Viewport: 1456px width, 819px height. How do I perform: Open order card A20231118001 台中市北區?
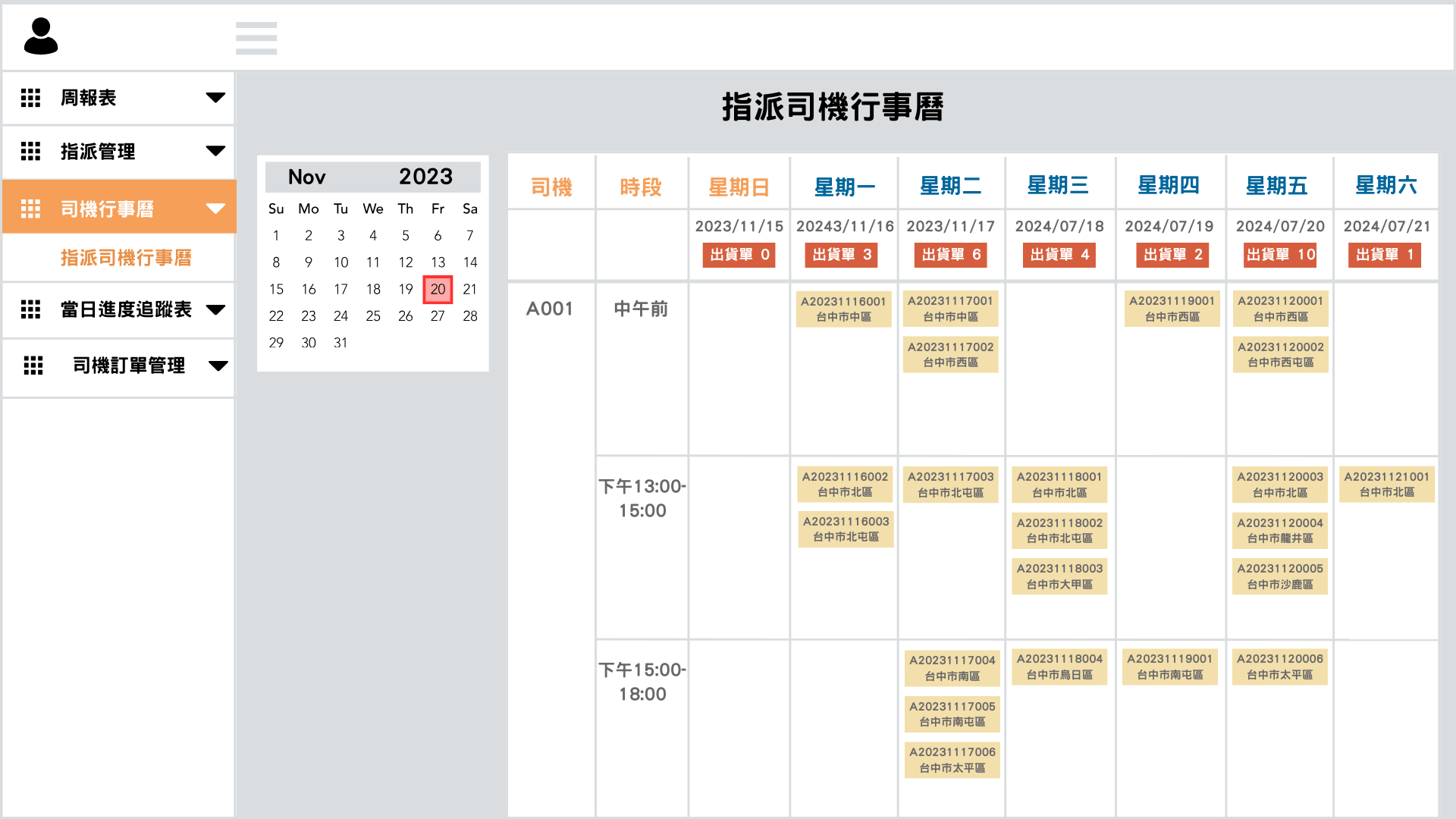pos(1060,485)
